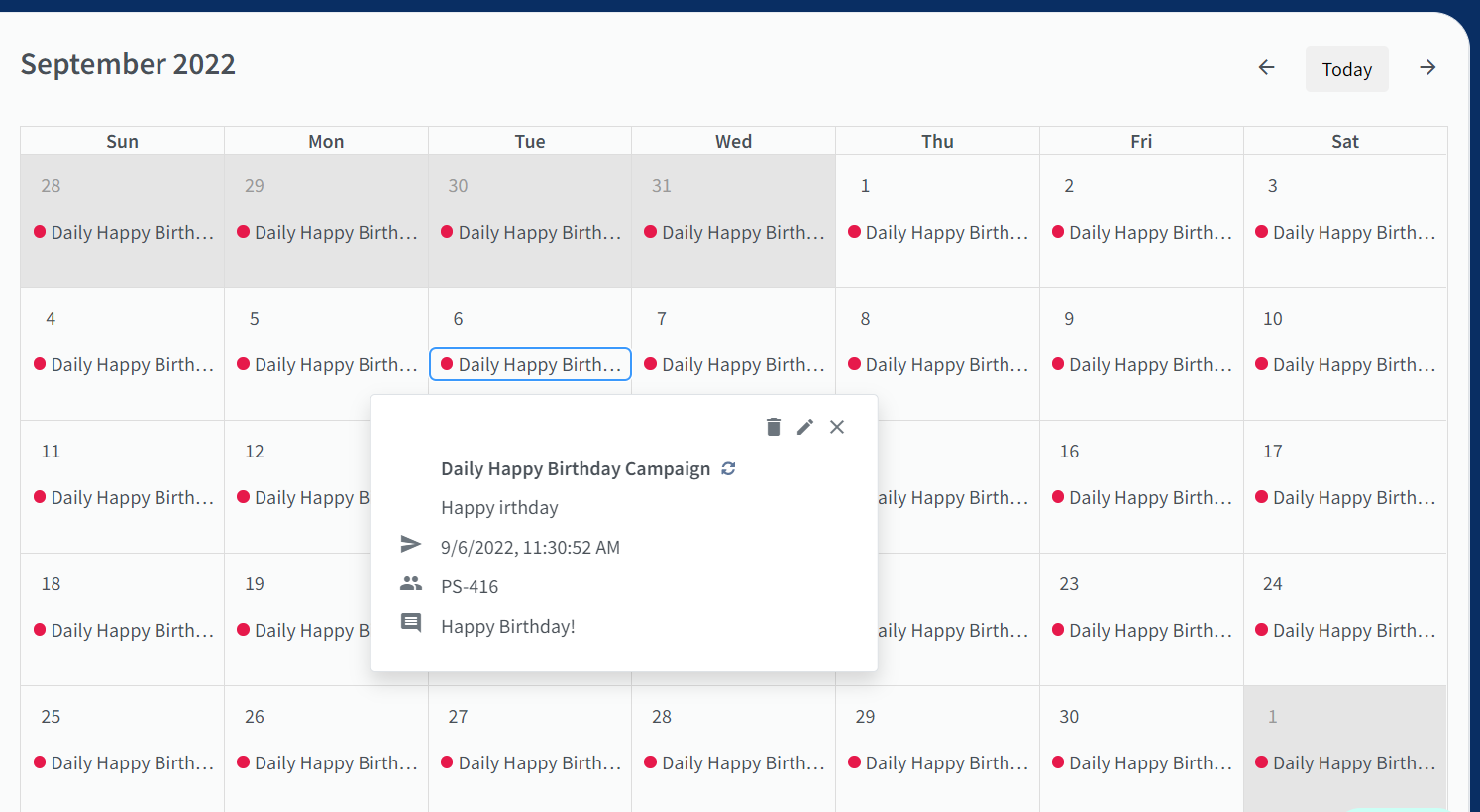Open the Daily Happy Birthday event on 25
This screenshot has height=812, width=1480.
[x=123, y=762]
